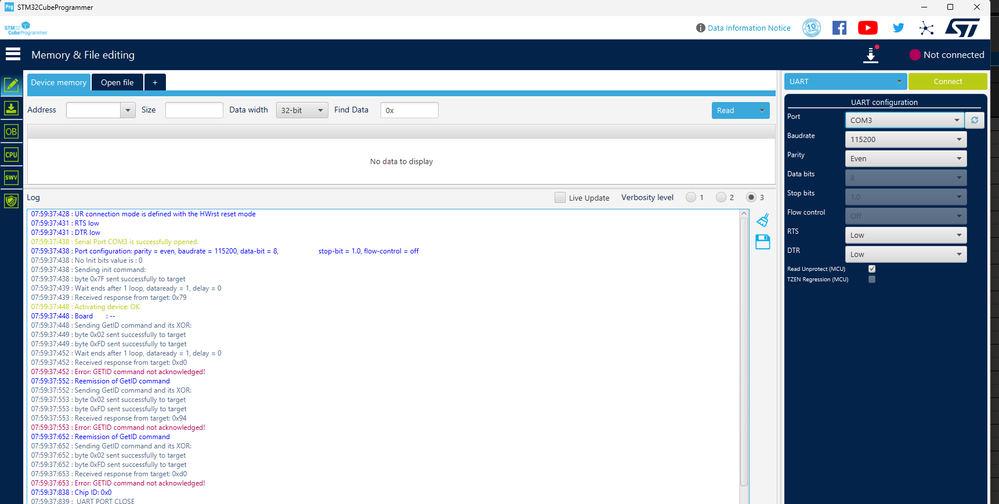Open the SWV viewer icon
999x504 pixels.
click(x=11, y=177)
